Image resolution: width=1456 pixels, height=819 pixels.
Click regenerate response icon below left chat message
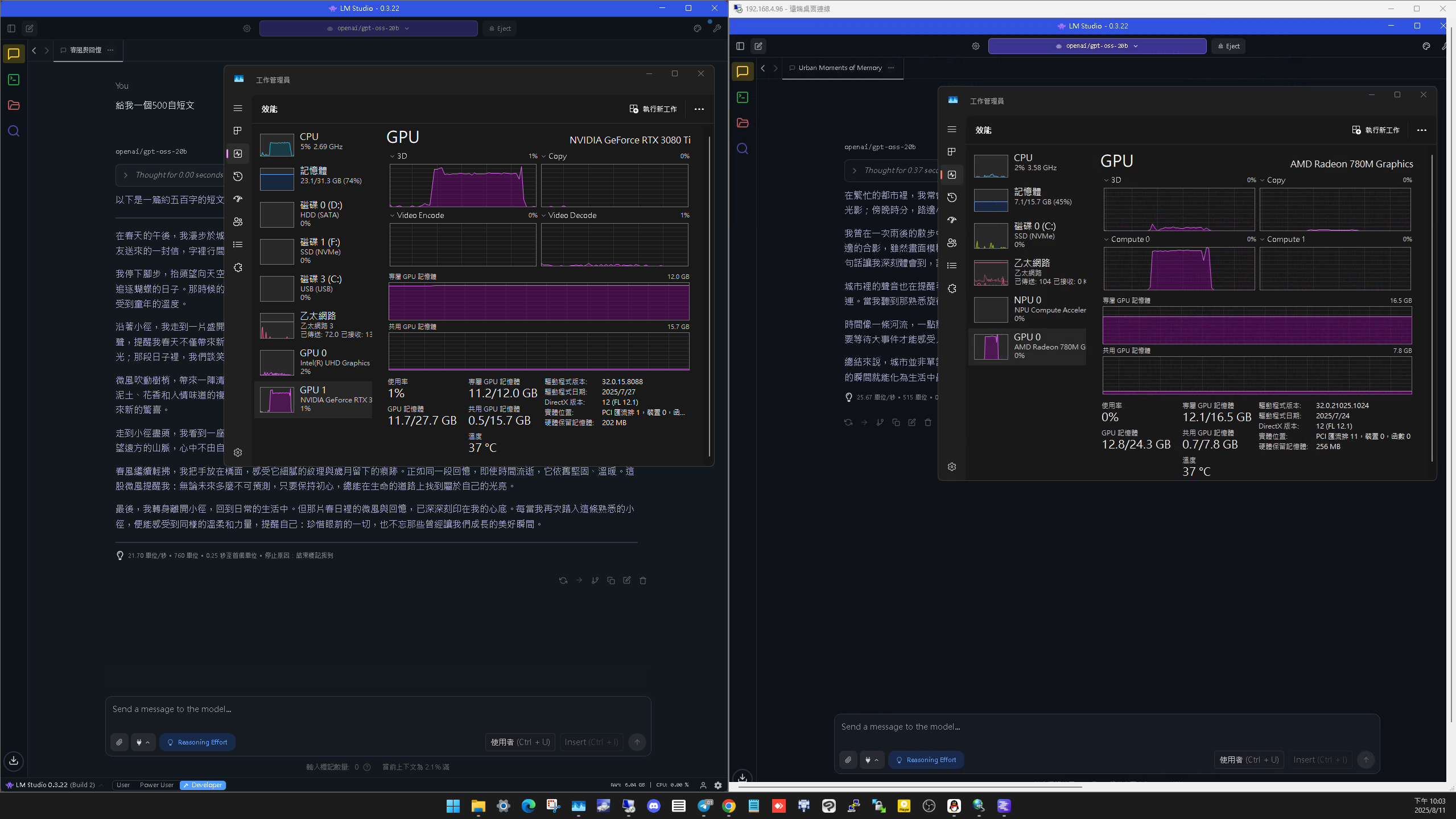pyautogui.click(x=563, y=581)
